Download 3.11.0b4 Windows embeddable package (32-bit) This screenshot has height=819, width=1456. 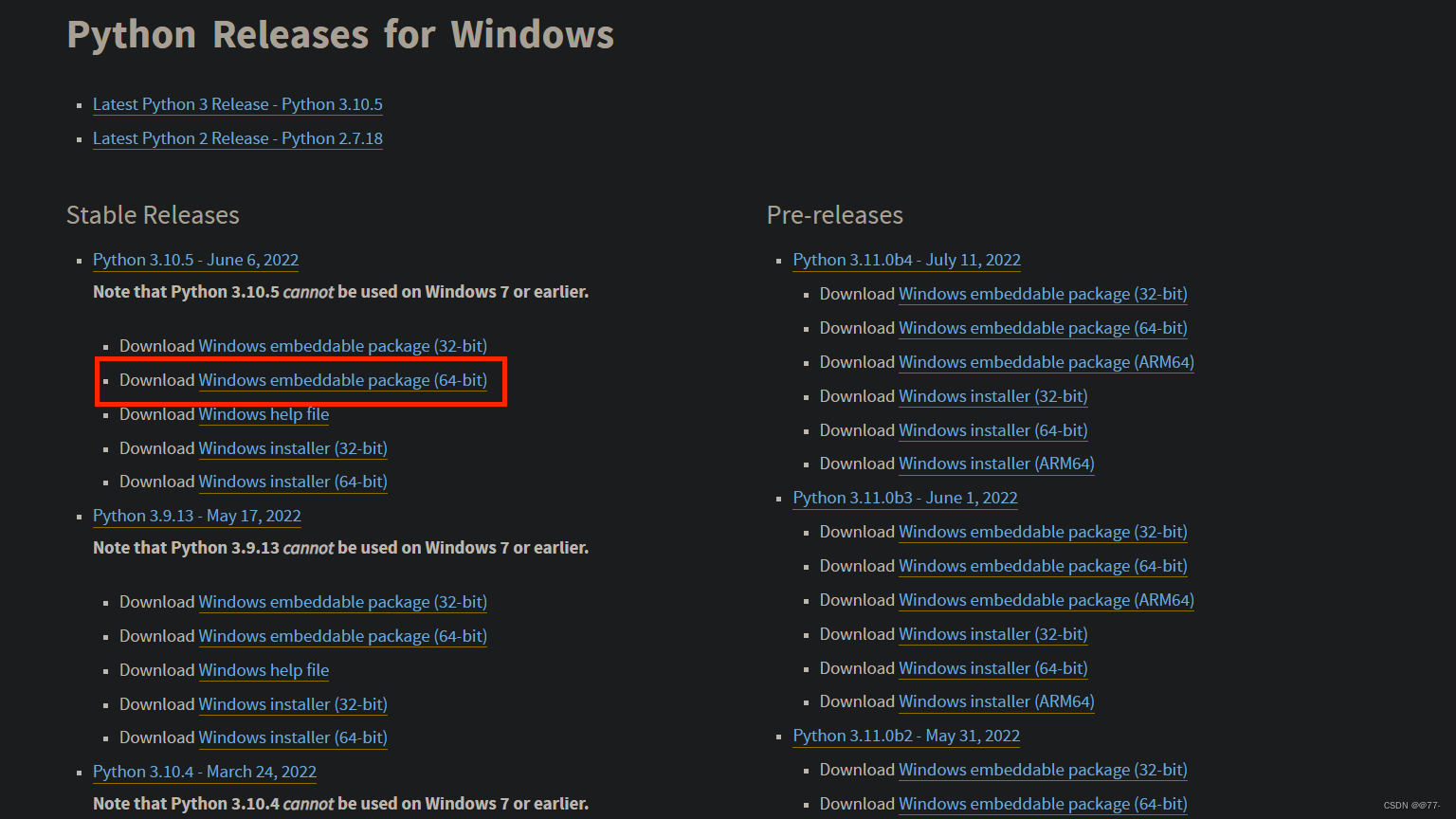coord(1043,294)
